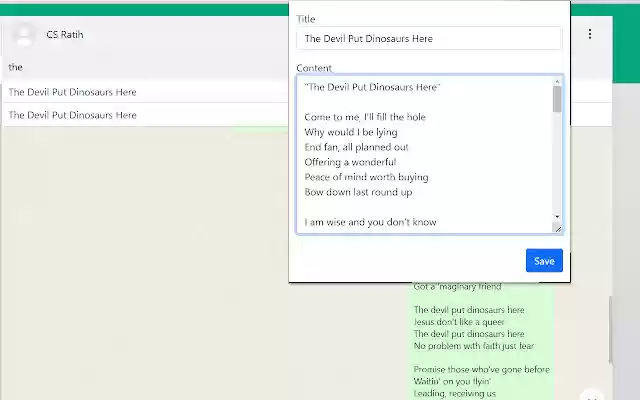Click the line 'Bow down last round up'

pyautogui.click(x=358, y=192)
